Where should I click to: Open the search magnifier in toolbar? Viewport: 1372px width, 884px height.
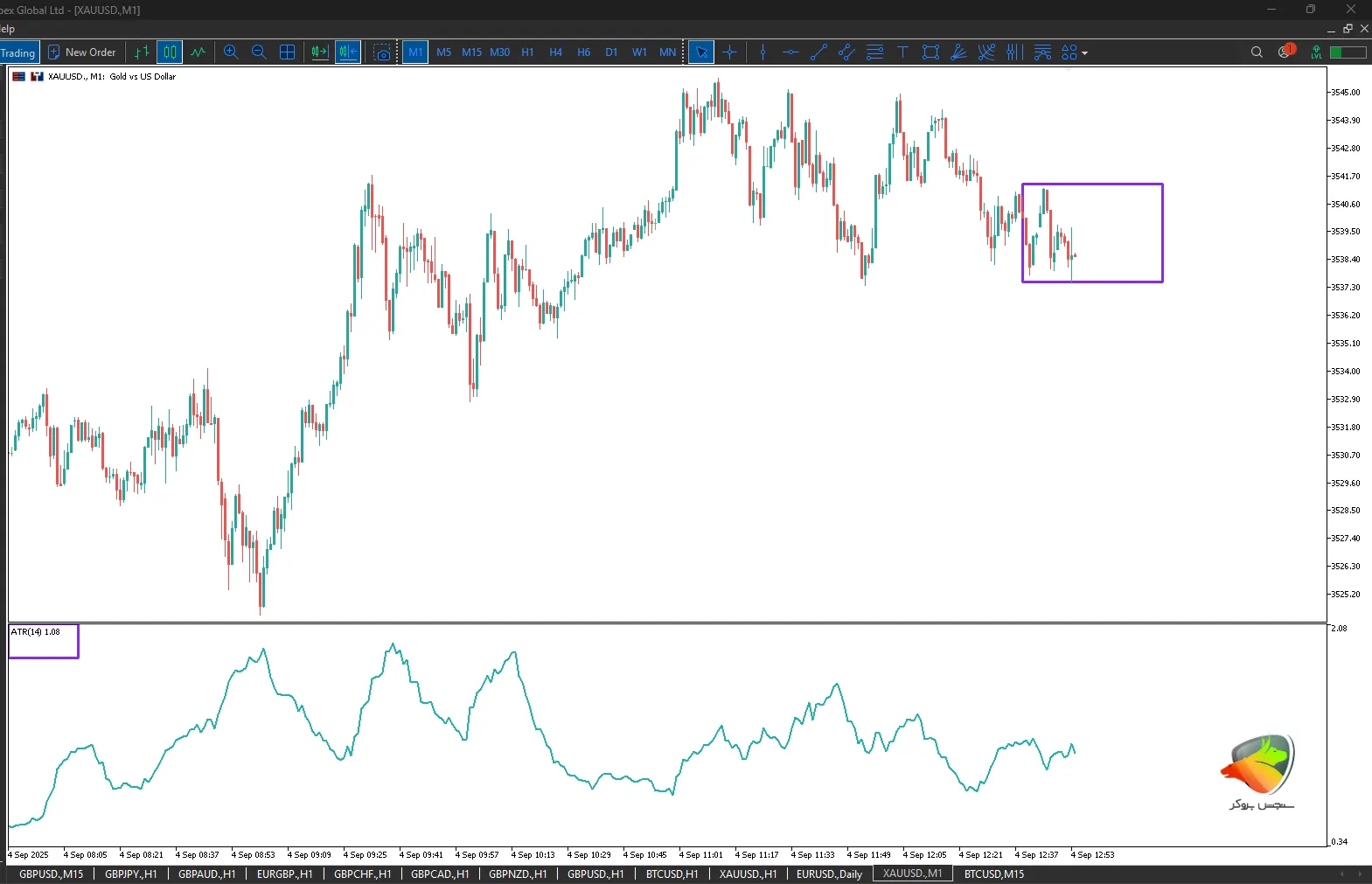click(x=1257, y=52)
